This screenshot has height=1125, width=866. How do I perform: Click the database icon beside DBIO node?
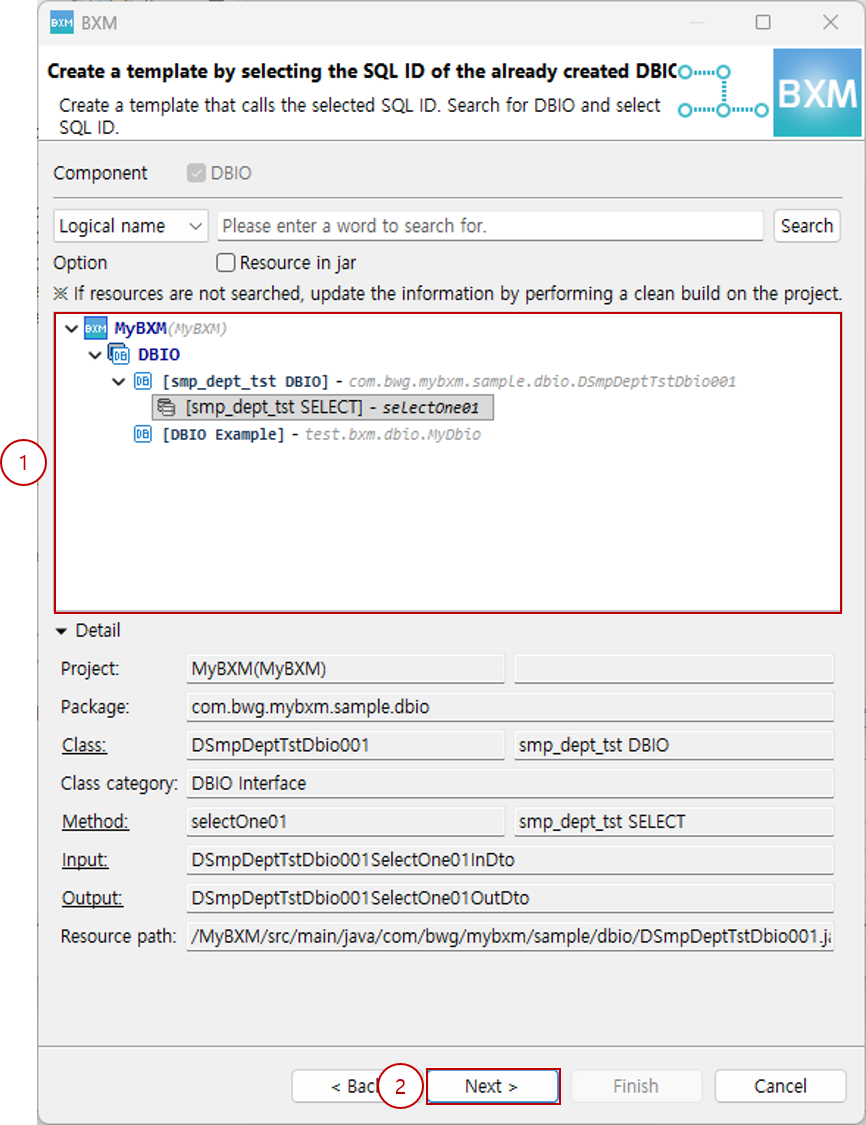(x=117, y=354)
